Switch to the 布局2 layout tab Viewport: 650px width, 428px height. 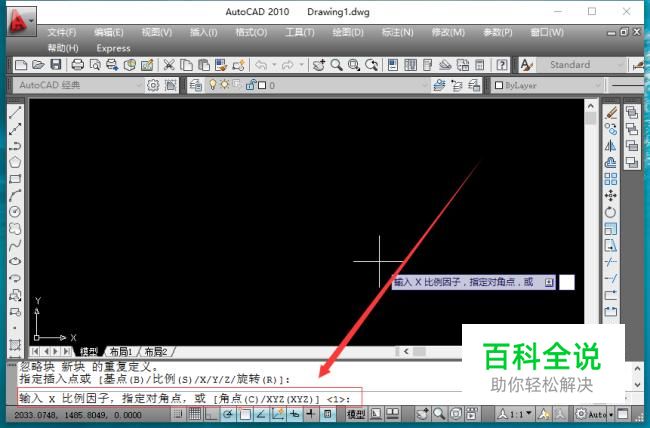coord(156,352)
